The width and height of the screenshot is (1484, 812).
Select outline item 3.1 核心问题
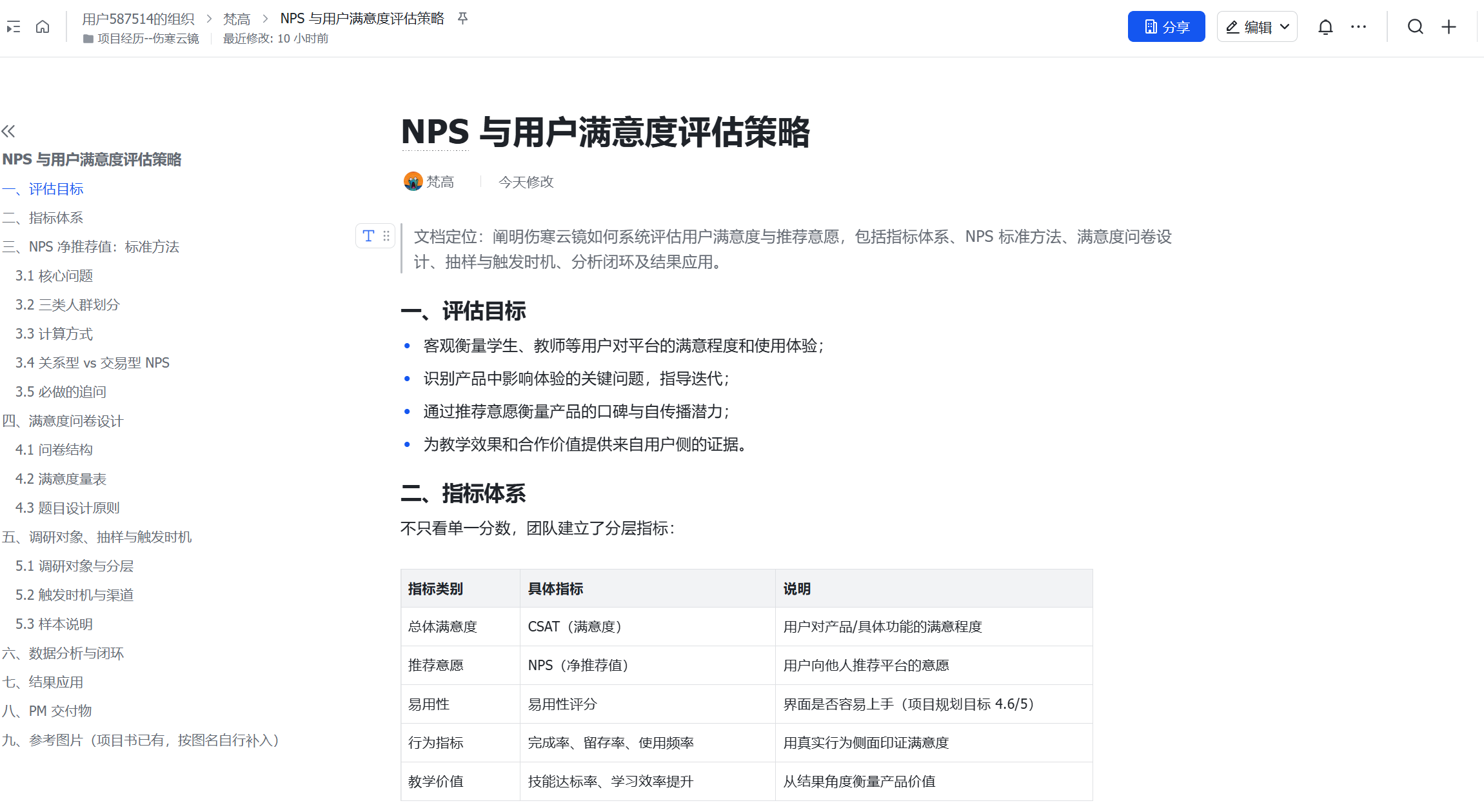[54, 276]
